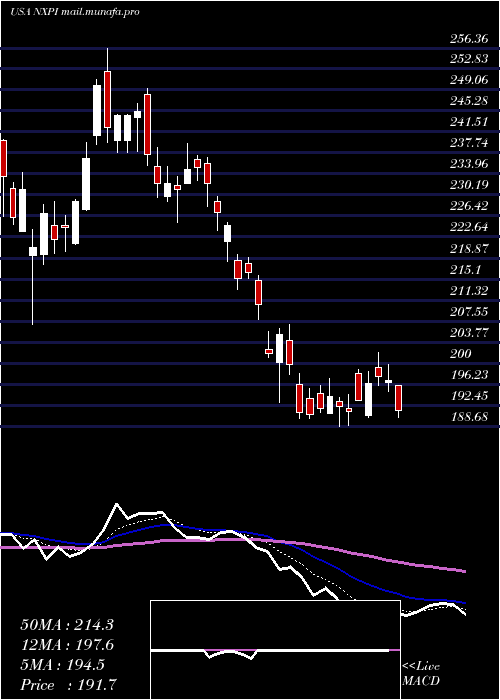500x700 pixels.
Task: Select the 233.96 price level label
Action: tap(469, 164)
